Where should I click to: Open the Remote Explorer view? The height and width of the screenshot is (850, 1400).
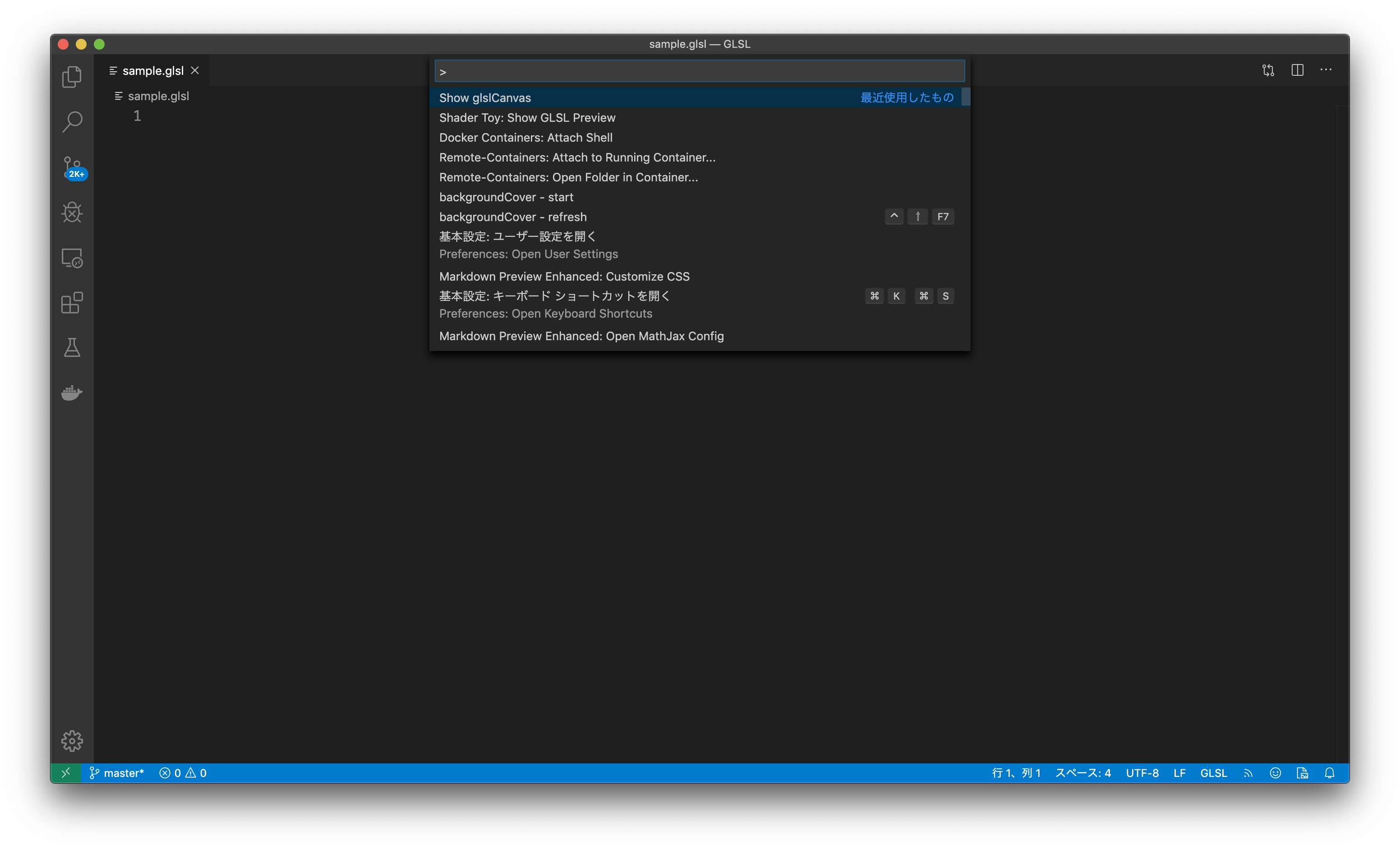coord(72,258)
